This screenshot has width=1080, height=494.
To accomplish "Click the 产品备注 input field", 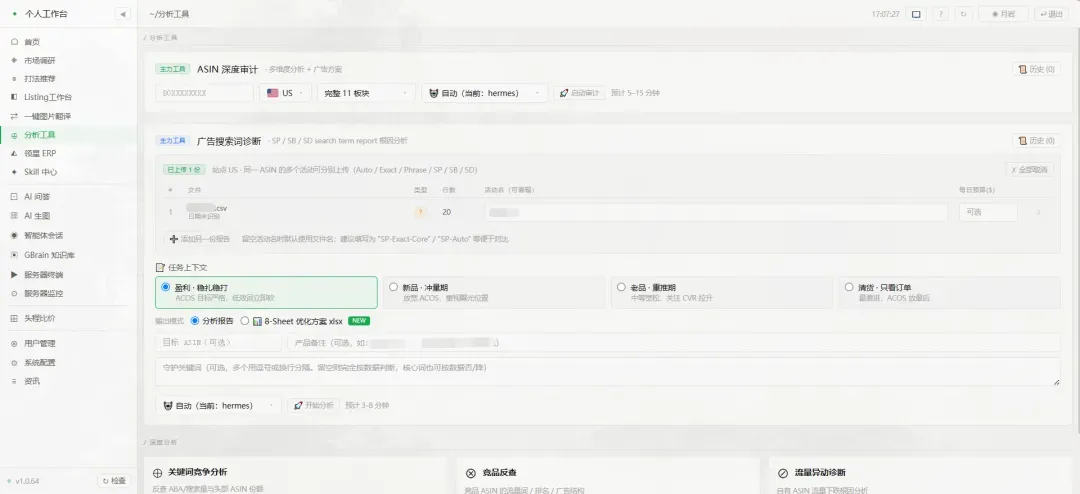I will click(x=674, y=342).
